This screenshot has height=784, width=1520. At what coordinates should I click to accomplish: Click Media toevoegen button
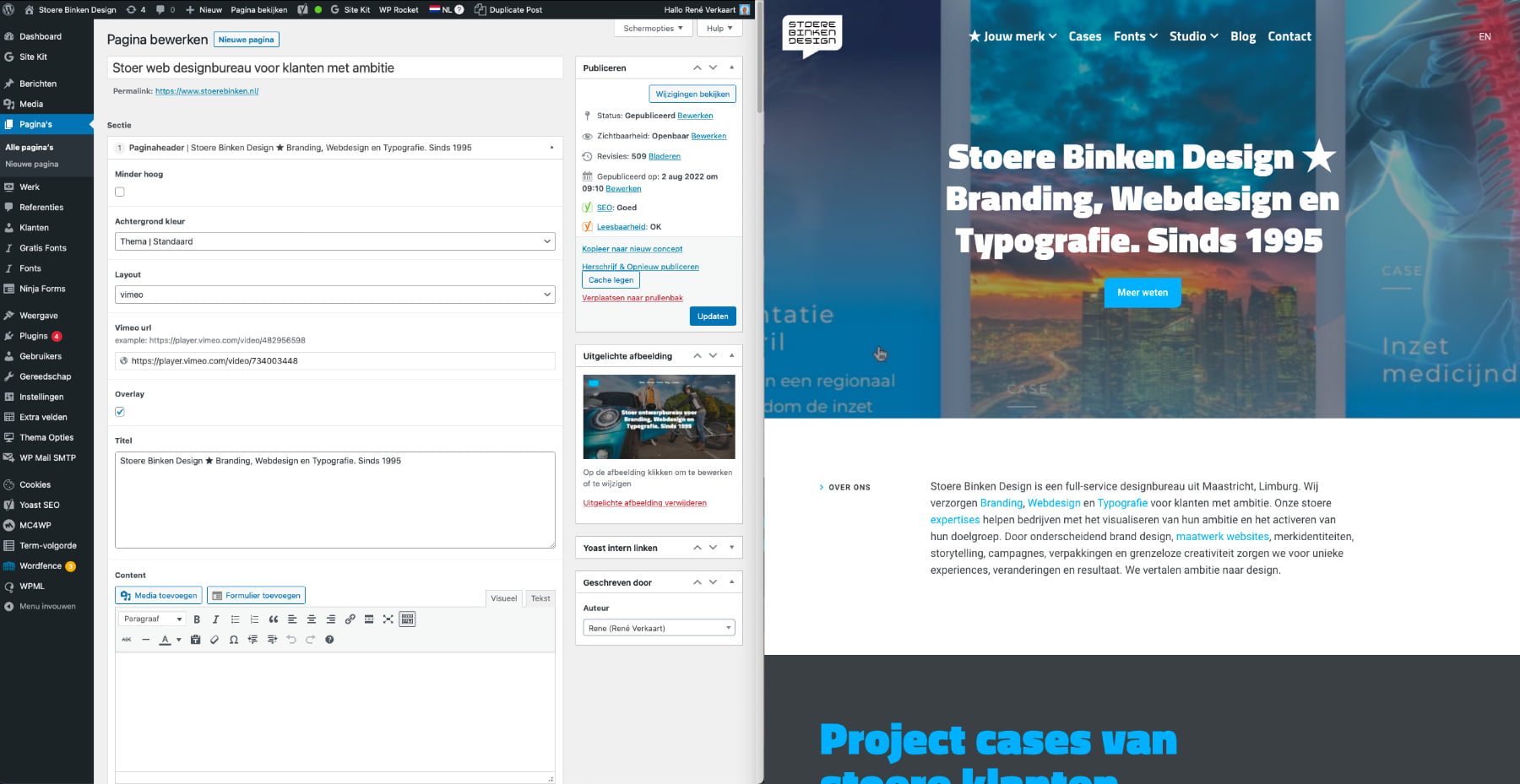click(159, 596)
